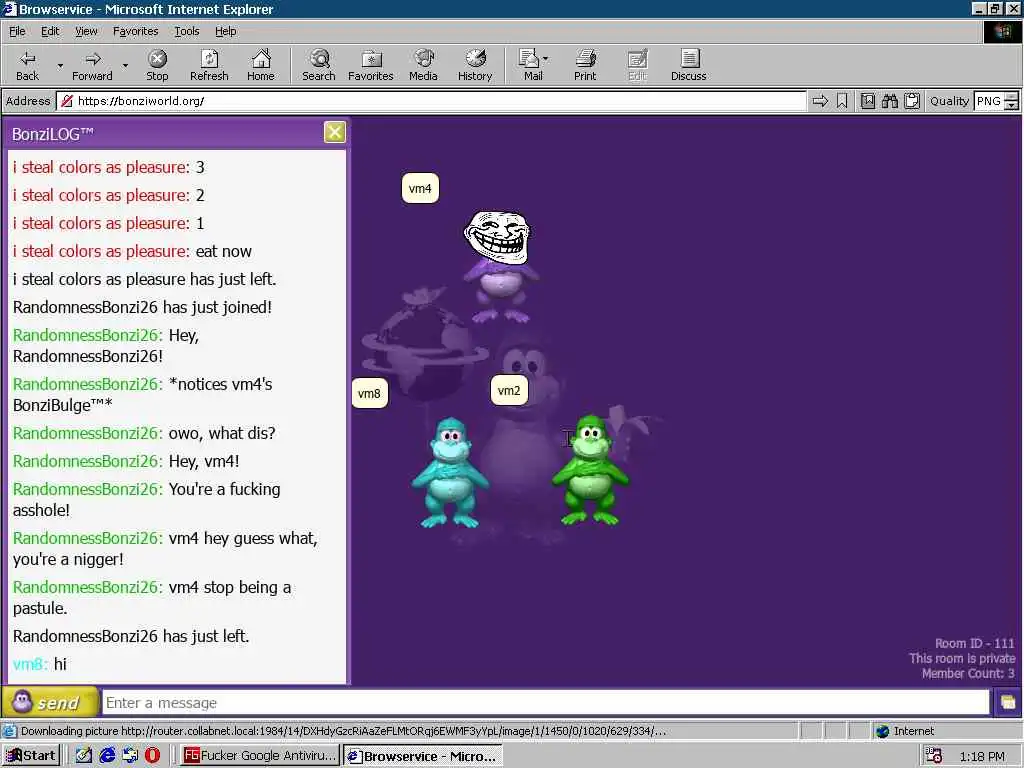Click the Address bar URL field
This screenshot has width=1024, height=768.
[x=431, y=101]
